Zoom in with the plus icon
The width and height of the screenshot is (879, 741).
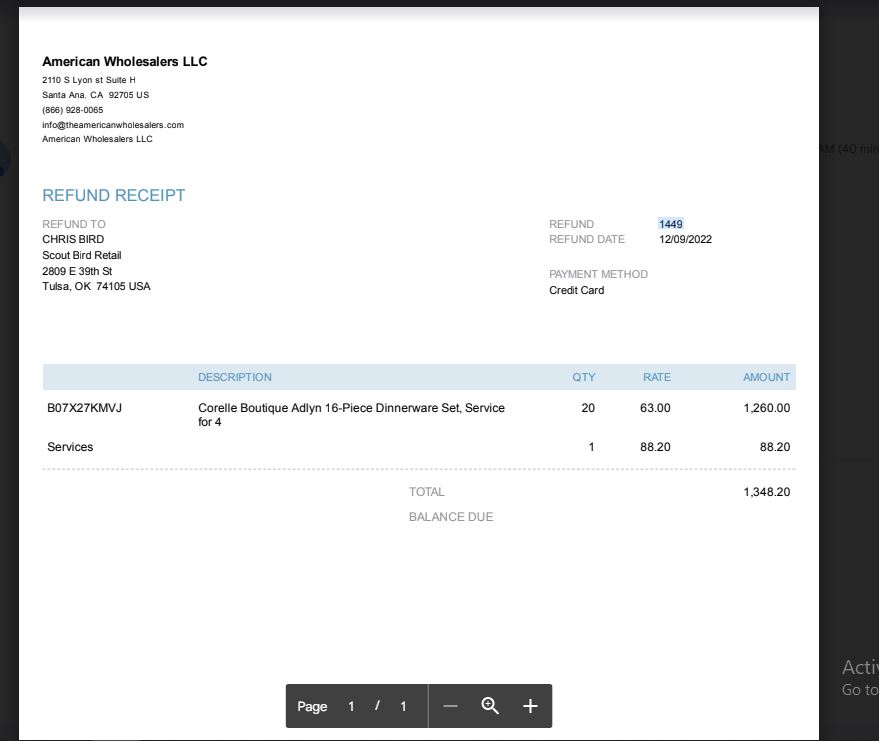530,706
